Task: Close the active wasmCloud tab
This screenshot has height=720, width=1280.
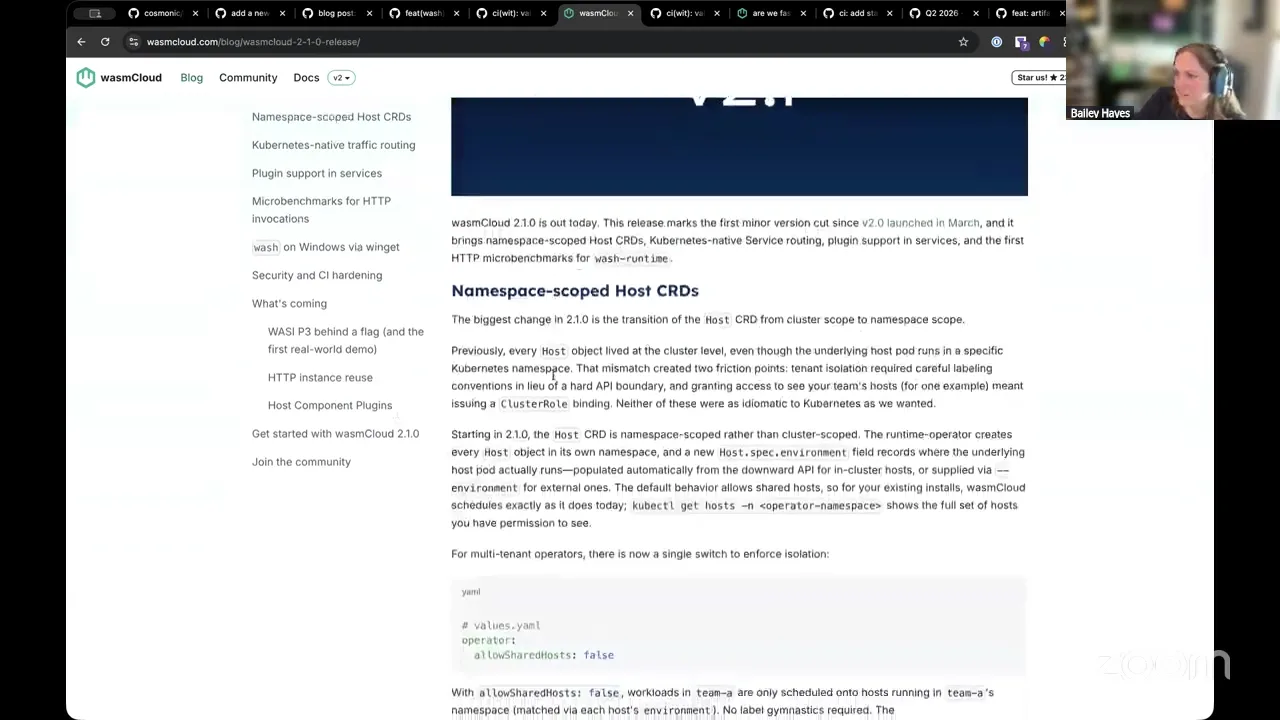Action: click(x=630, y=13)
